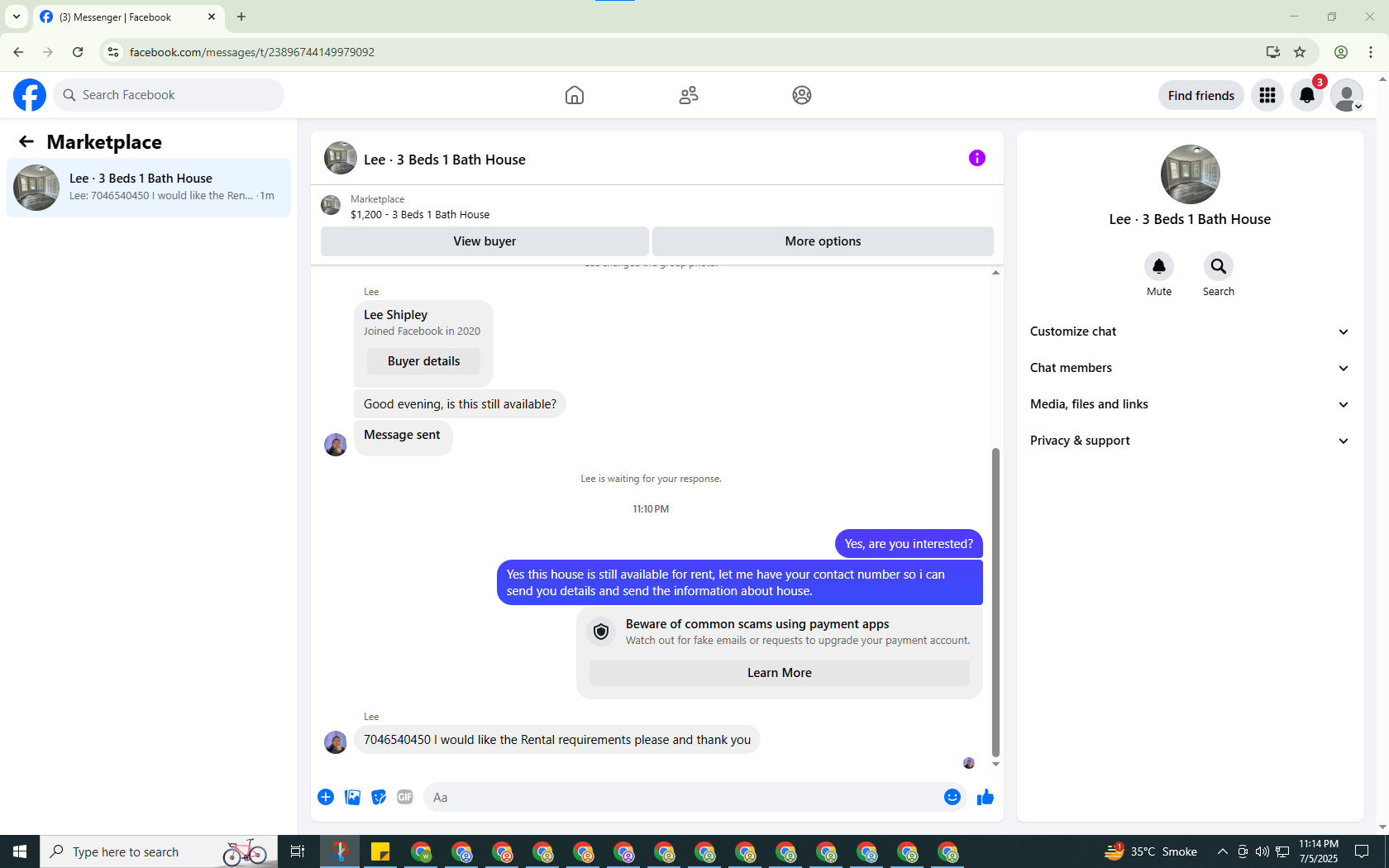Viewport: 1389px width, 868px height.
Task: Open Windows Start menu
Action: [20, 851]
